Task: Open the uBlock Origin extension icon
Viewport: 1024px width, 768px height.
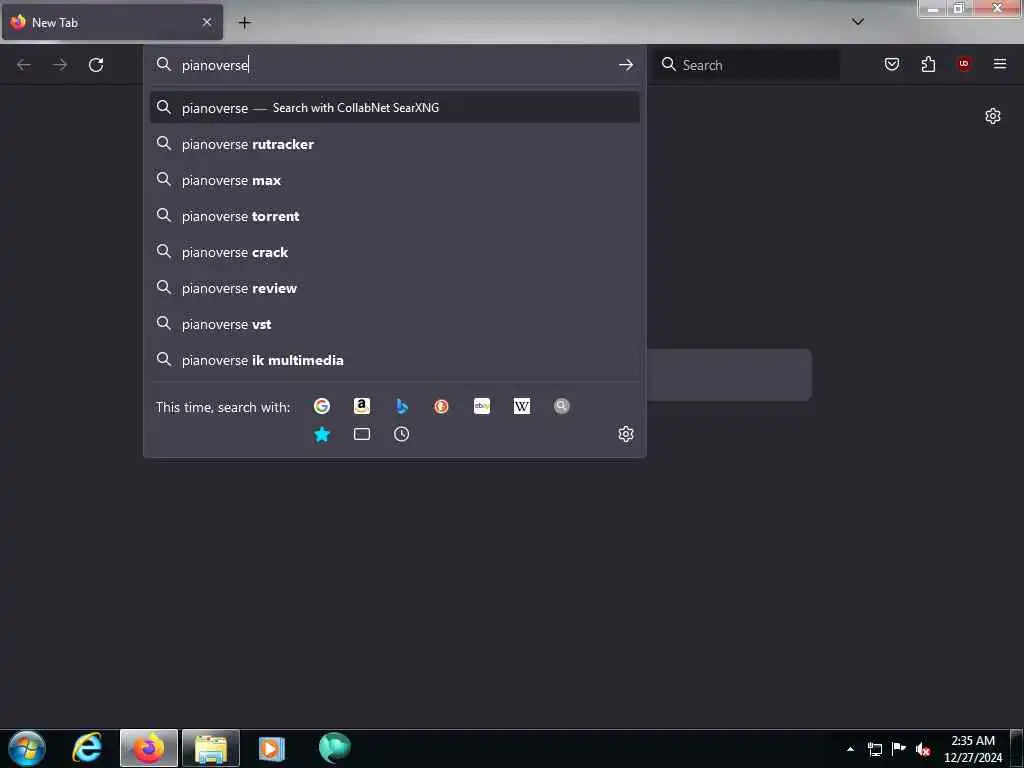Action: click(x=964, y=64)
